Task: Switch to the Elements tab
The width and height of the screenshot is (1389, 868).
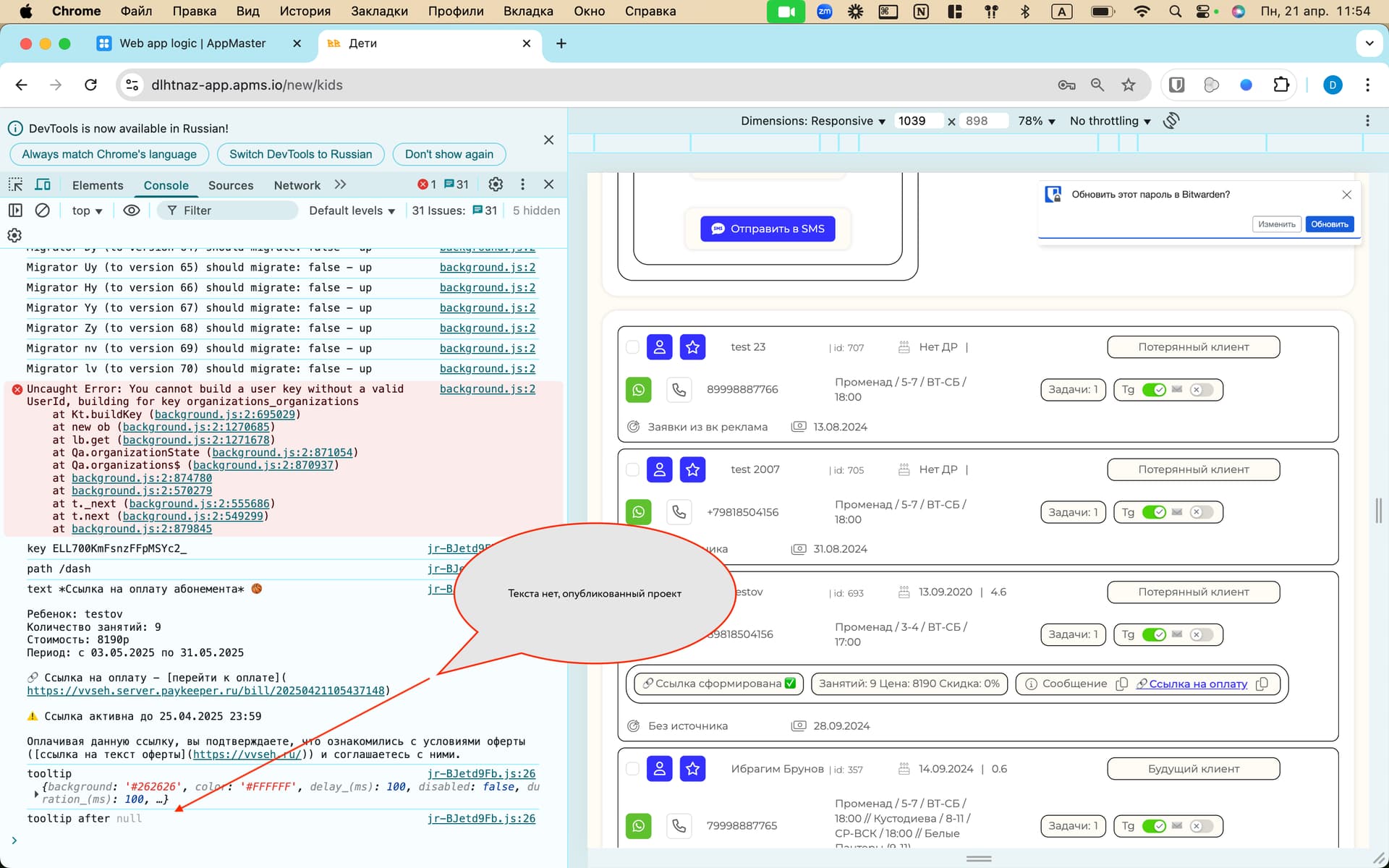Action: [x=98, y=185]
